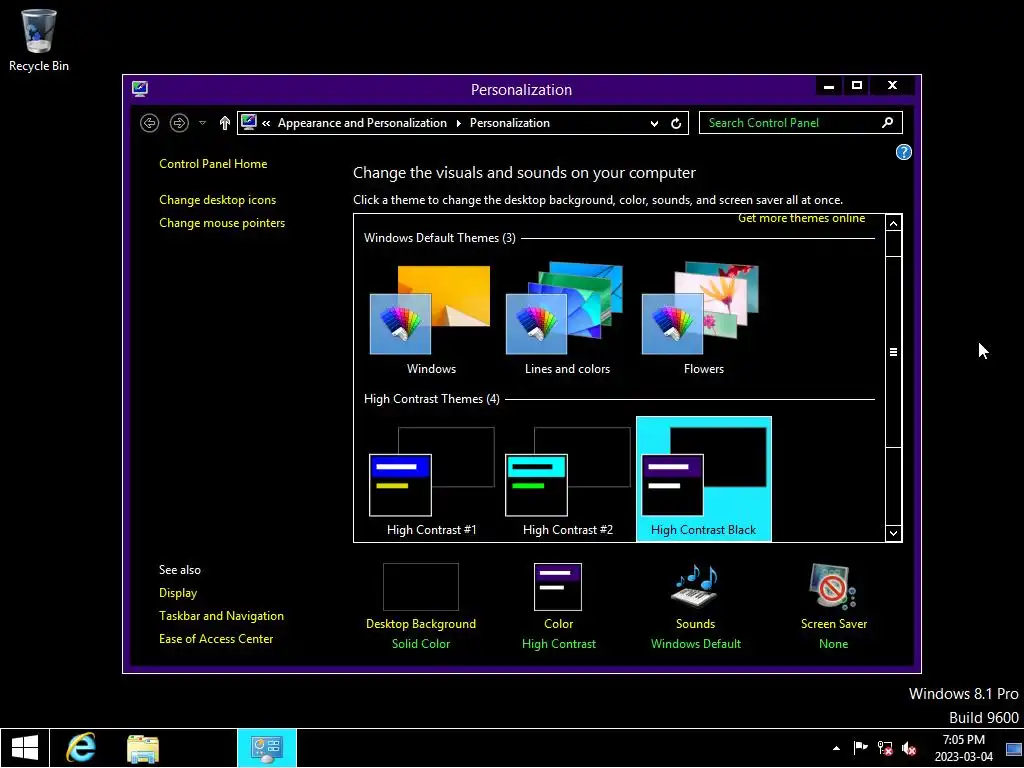Apply the Windows theme
The height and width of the screenshot is (768, 1024).
tap(431, 319)
